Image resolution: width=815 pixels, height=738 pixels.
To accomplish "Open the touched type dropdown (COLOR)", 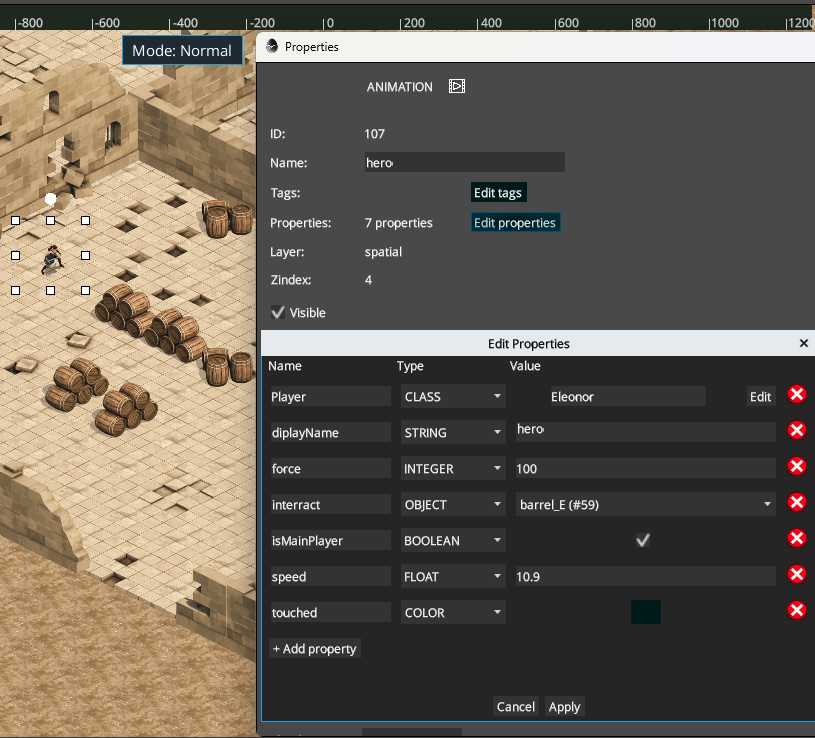I will tap(453, 612).
